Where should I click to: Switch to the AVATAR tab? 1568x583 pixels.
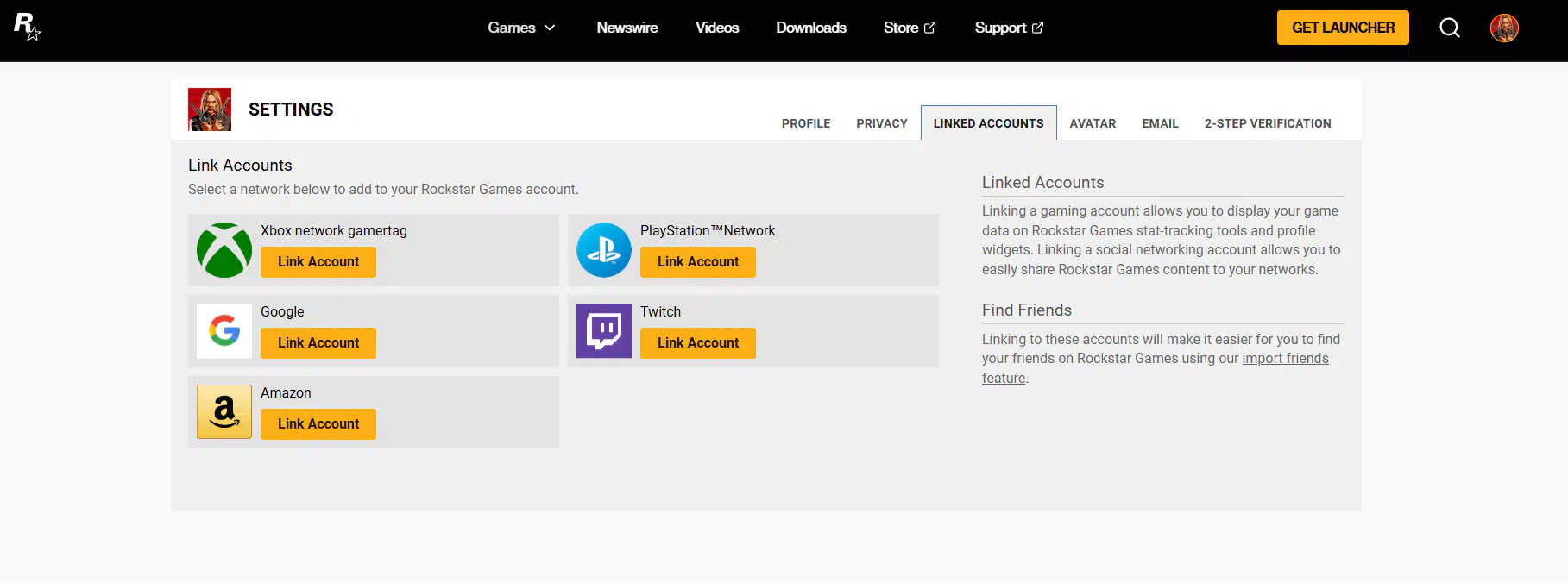(1093, 123)
